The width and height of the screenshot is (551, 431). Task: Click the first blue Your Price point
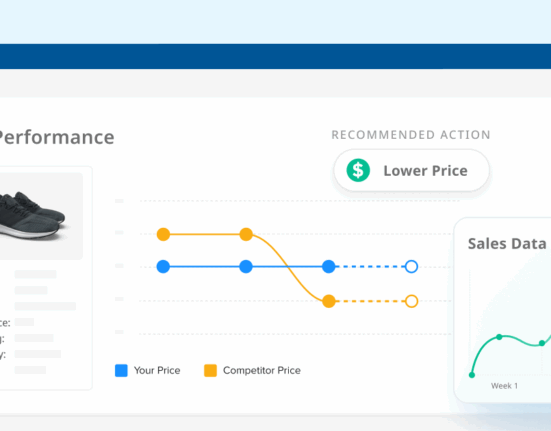(163, 267)
